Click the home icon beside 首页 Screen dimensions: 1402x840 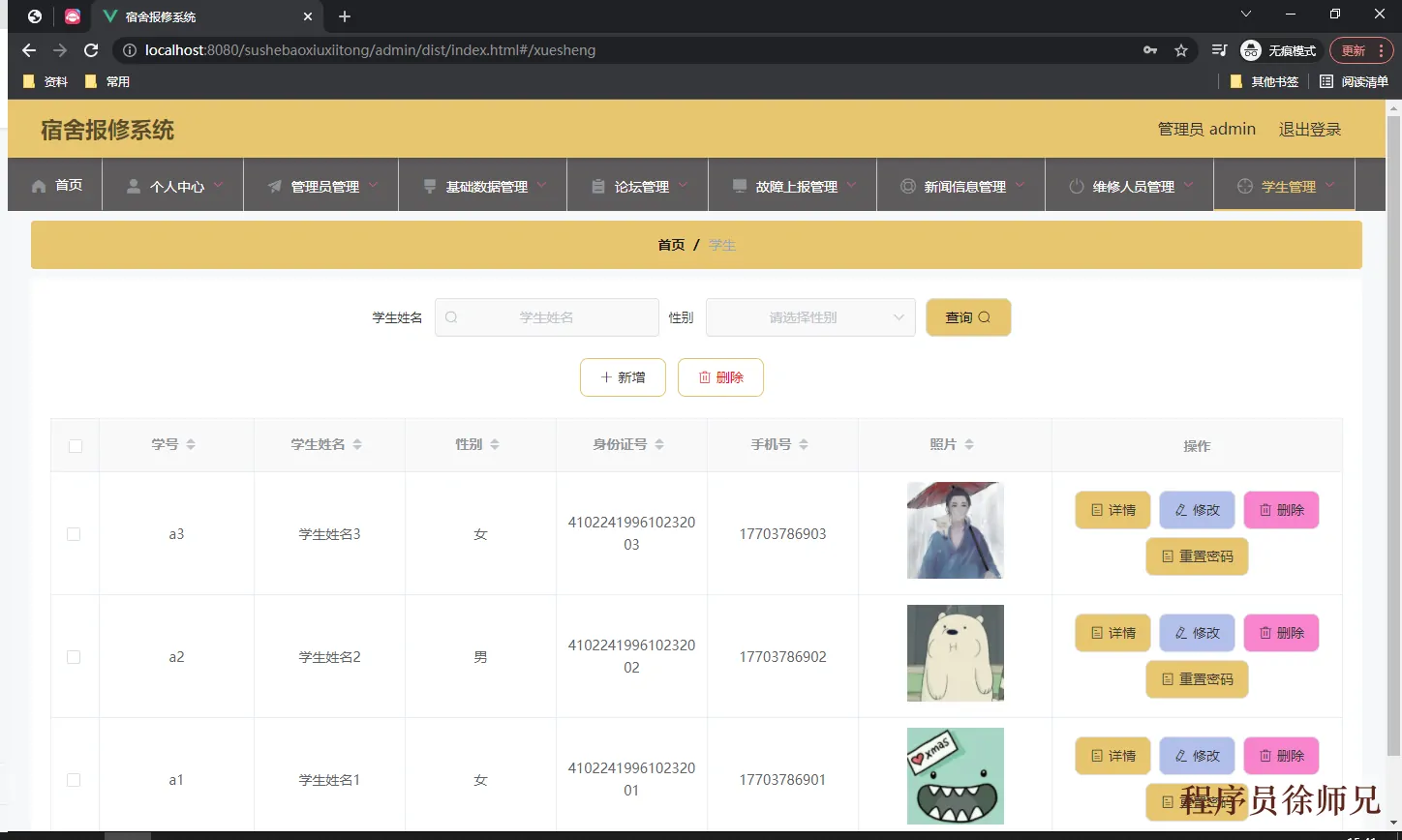[39, 186]
